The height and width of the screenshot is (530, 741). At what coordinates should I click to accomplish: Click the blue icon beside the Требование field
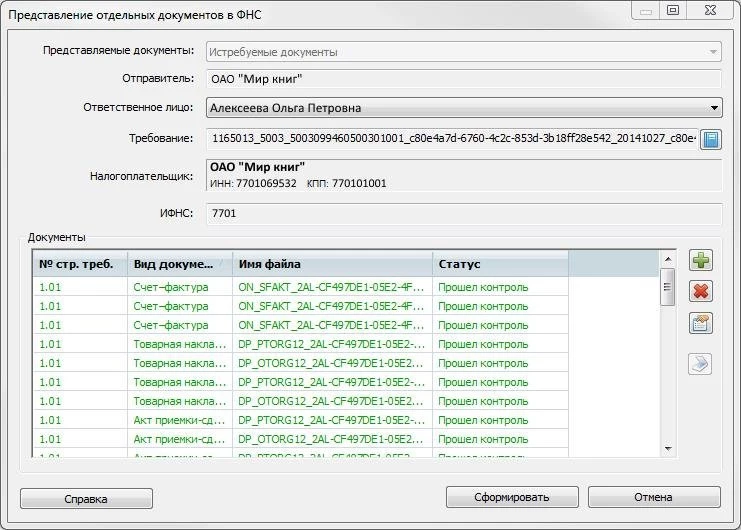click(710, 139)
